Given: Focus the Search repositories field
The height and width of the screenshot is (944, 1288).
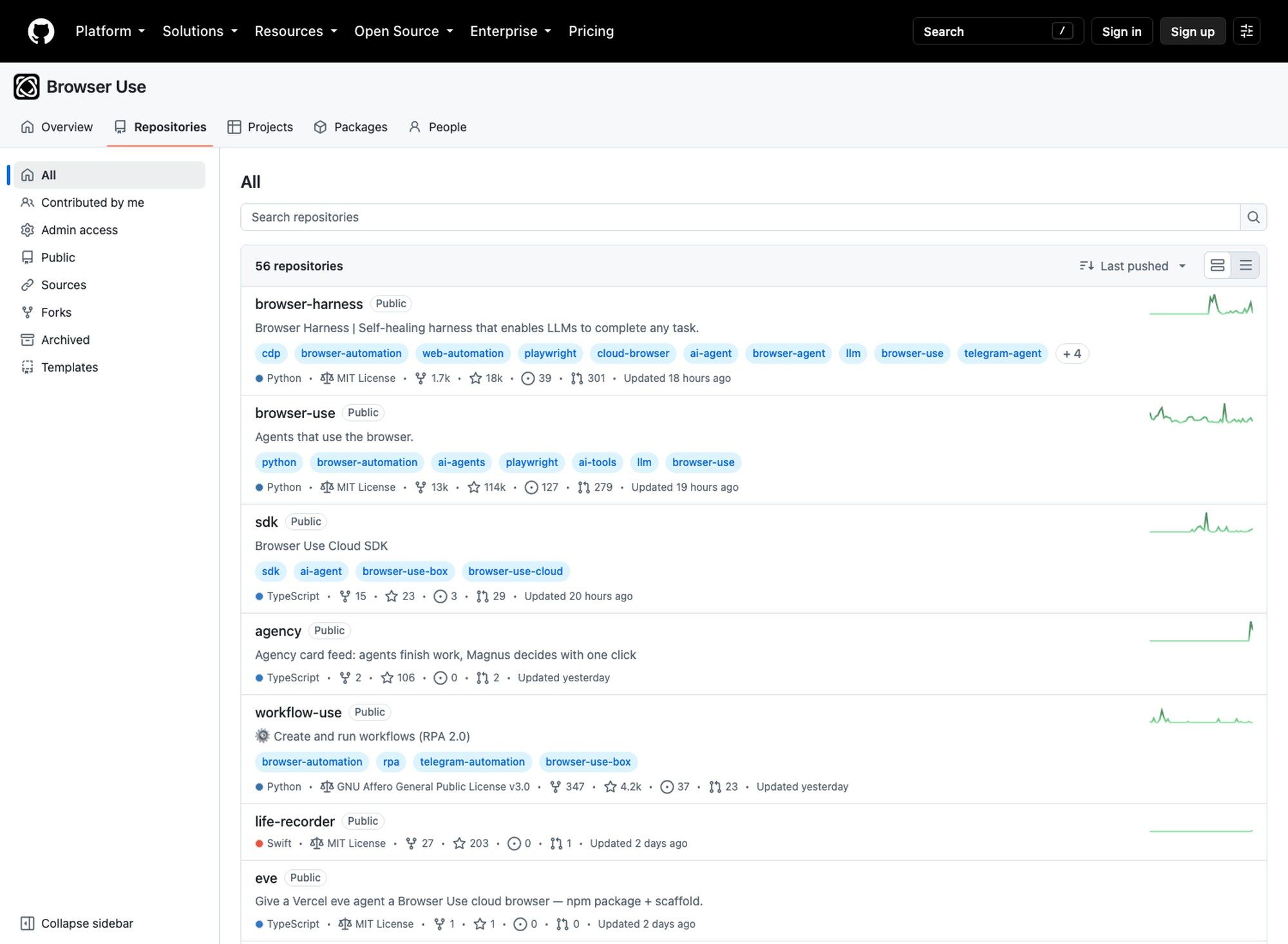Looking at the screenshot, I should pyautogui.click(x=740, y=217).
